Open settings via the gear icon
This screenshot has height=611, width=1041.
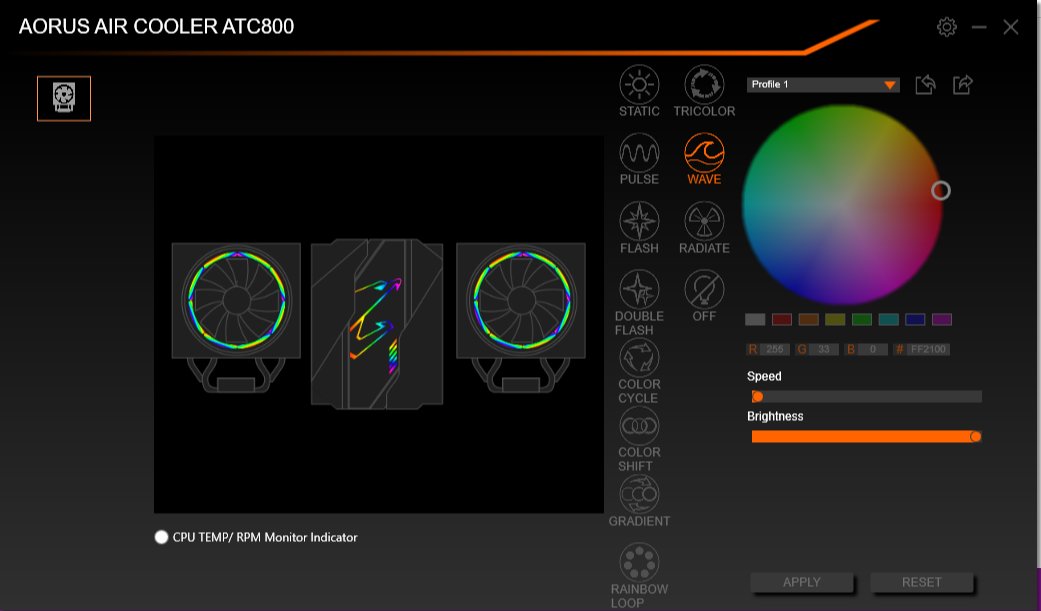pos(946,27)
